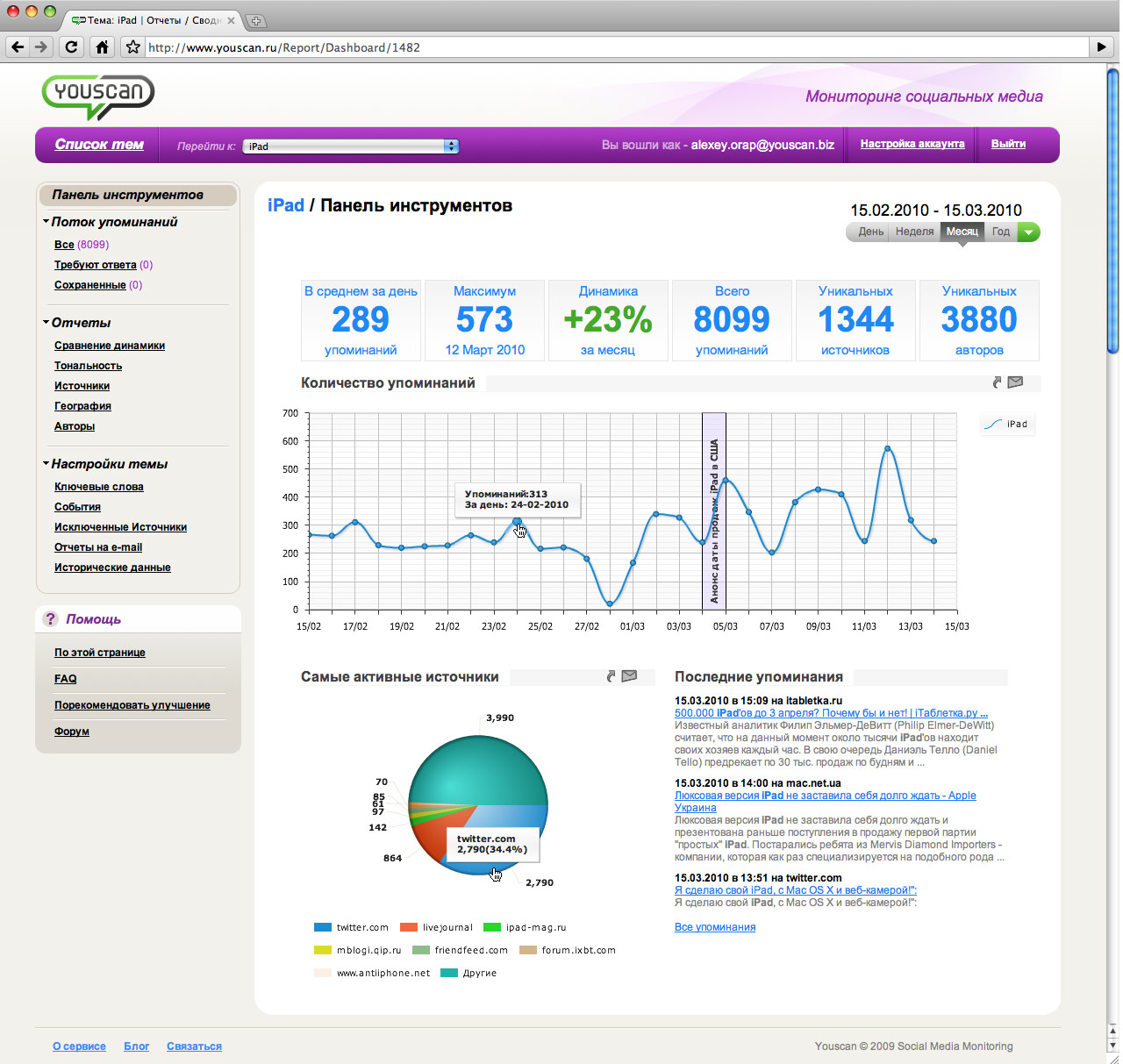The height and width of the screenshot is (1064, 1123).
Task: Click the iPad breadcrumb link
Action: click(x=286, y=205)
